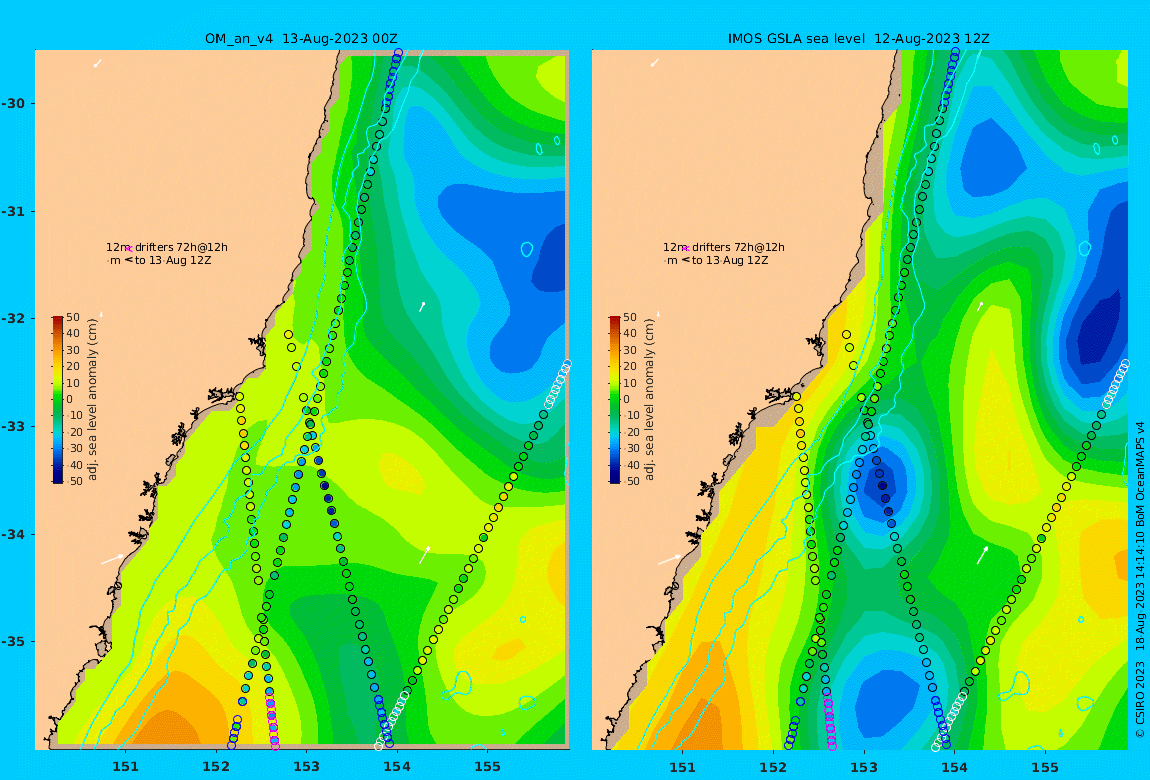Click the magenta drifter circles at the OM_an_v4 map's bottom
Image resolution: width=1150 pixels, height=780 pixels.
tap(272, 718)
